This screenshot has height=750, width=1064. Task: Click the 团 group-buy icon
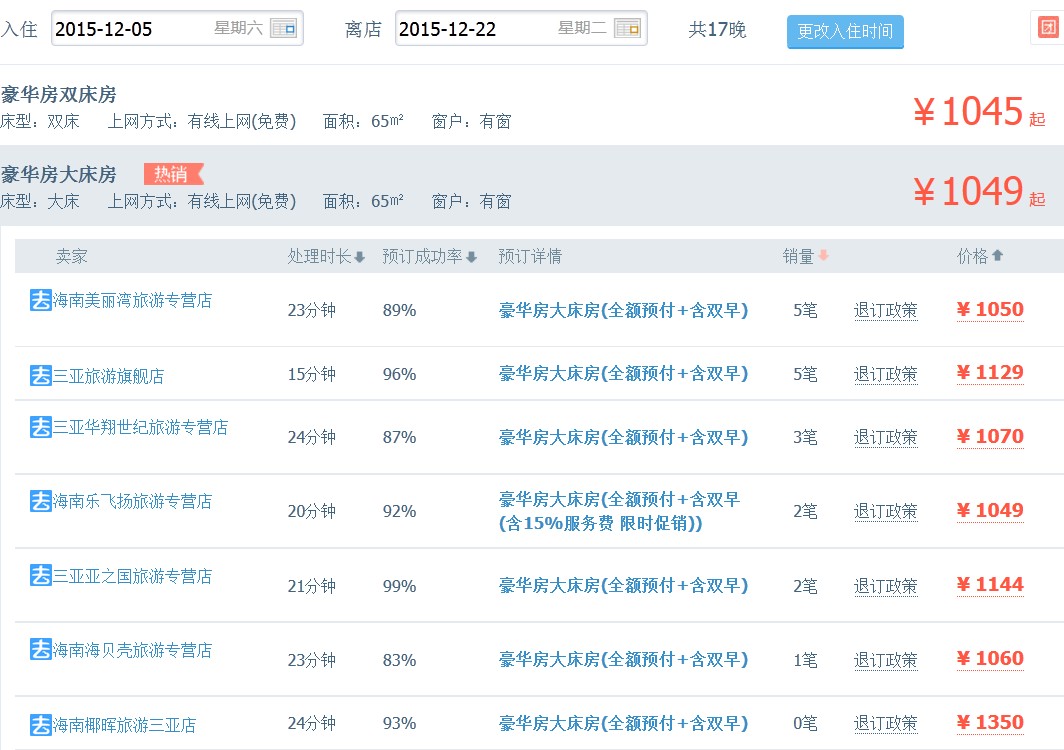click(1048, 28)
